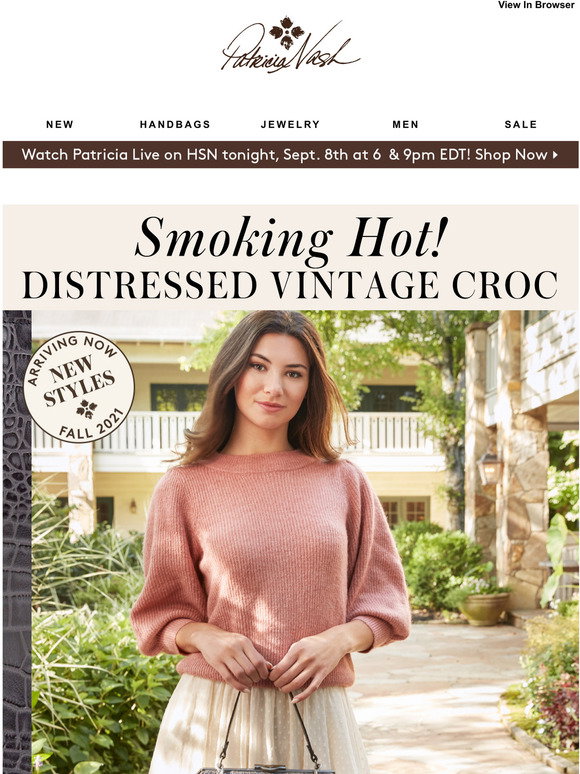The height and width of the screenshot is (774, 580).
Task: Click the Distressed Vintage Croc heading
Action: coord(290,285)
